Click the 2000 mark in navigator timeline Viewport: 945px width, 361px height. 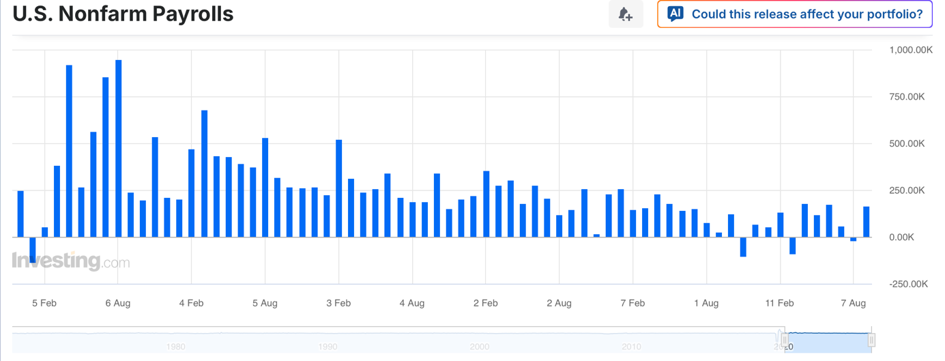[x=479, y=347]
